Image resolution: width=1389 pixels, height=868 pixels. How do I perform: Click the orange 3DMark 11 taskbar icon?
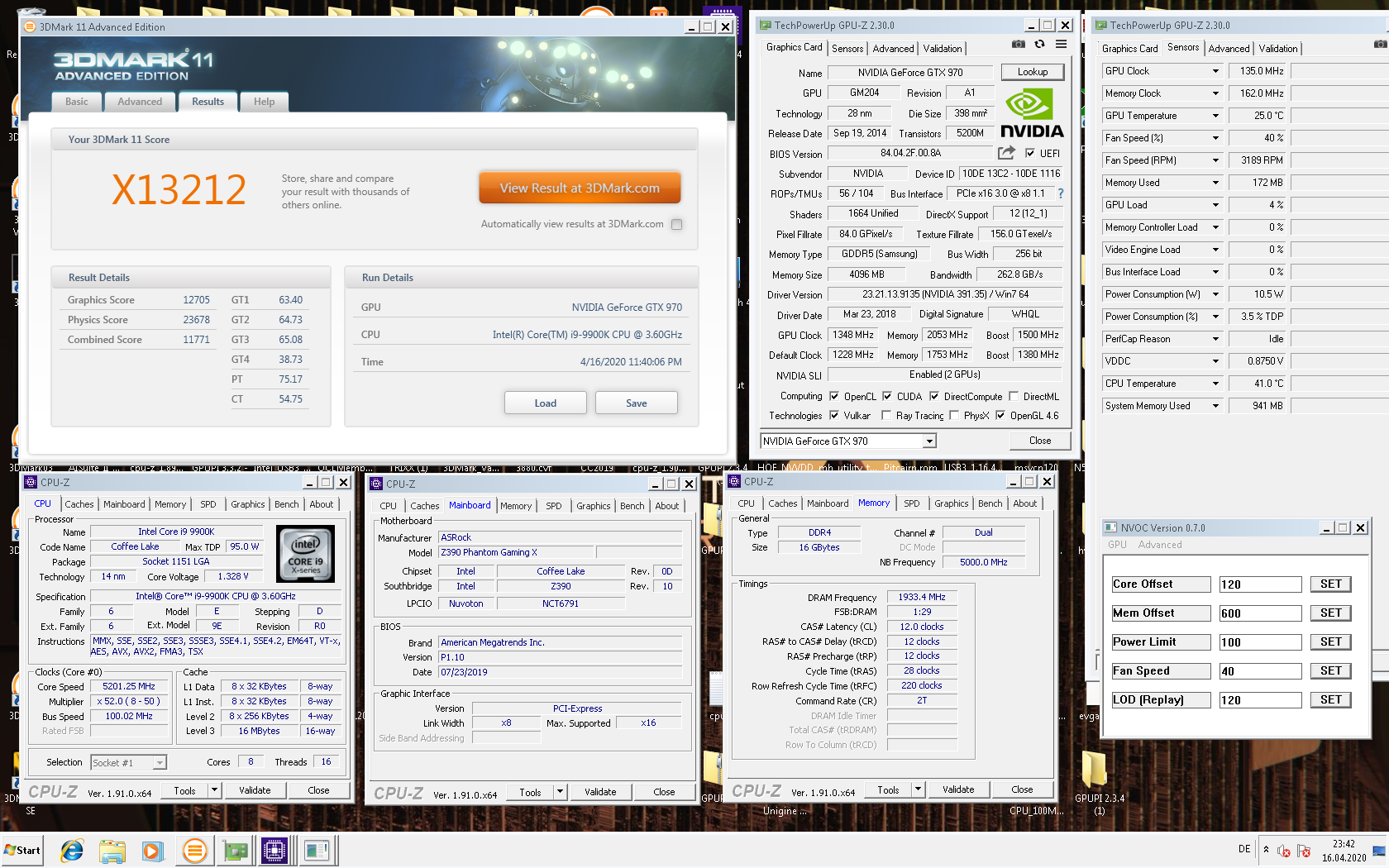point(194,850)
